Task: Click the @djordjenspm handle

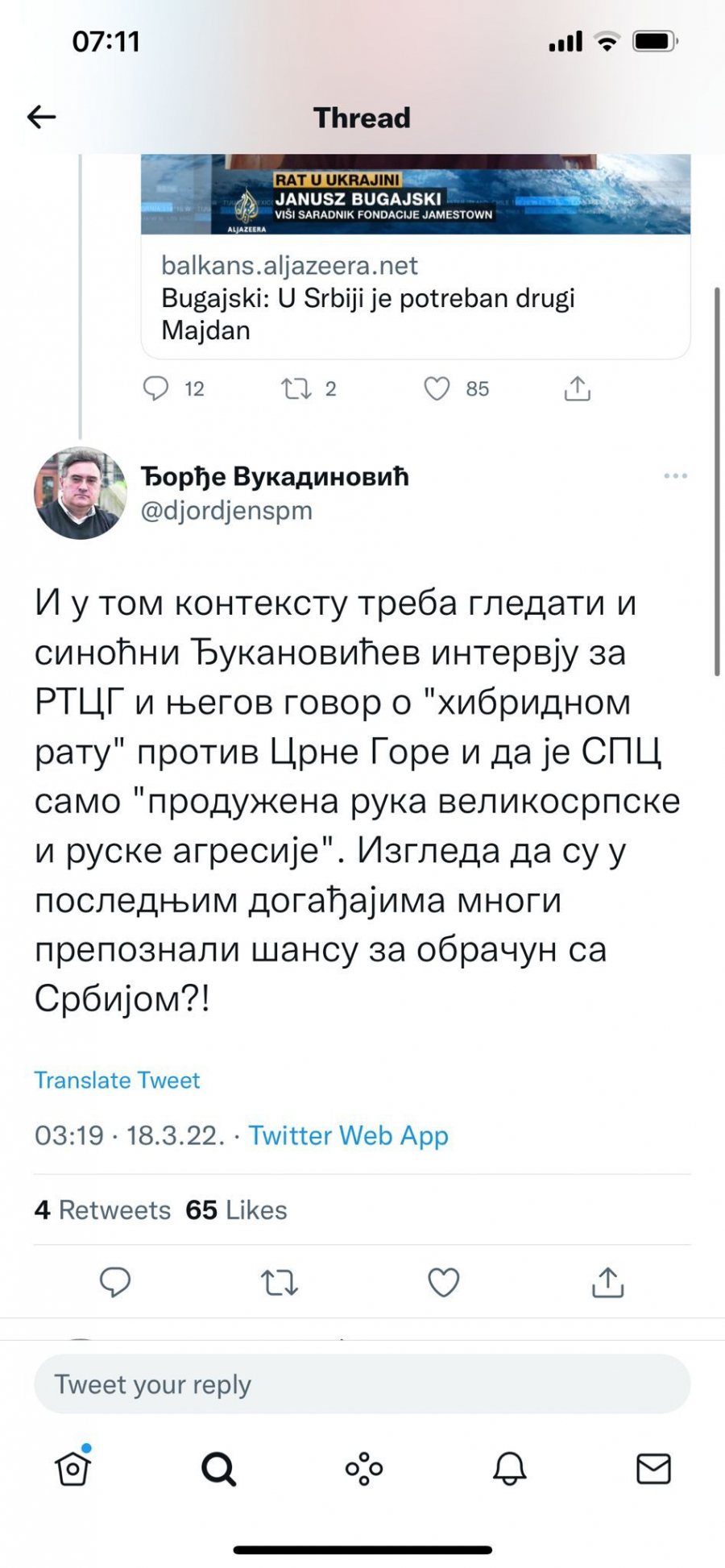Action: click(226, 511)
